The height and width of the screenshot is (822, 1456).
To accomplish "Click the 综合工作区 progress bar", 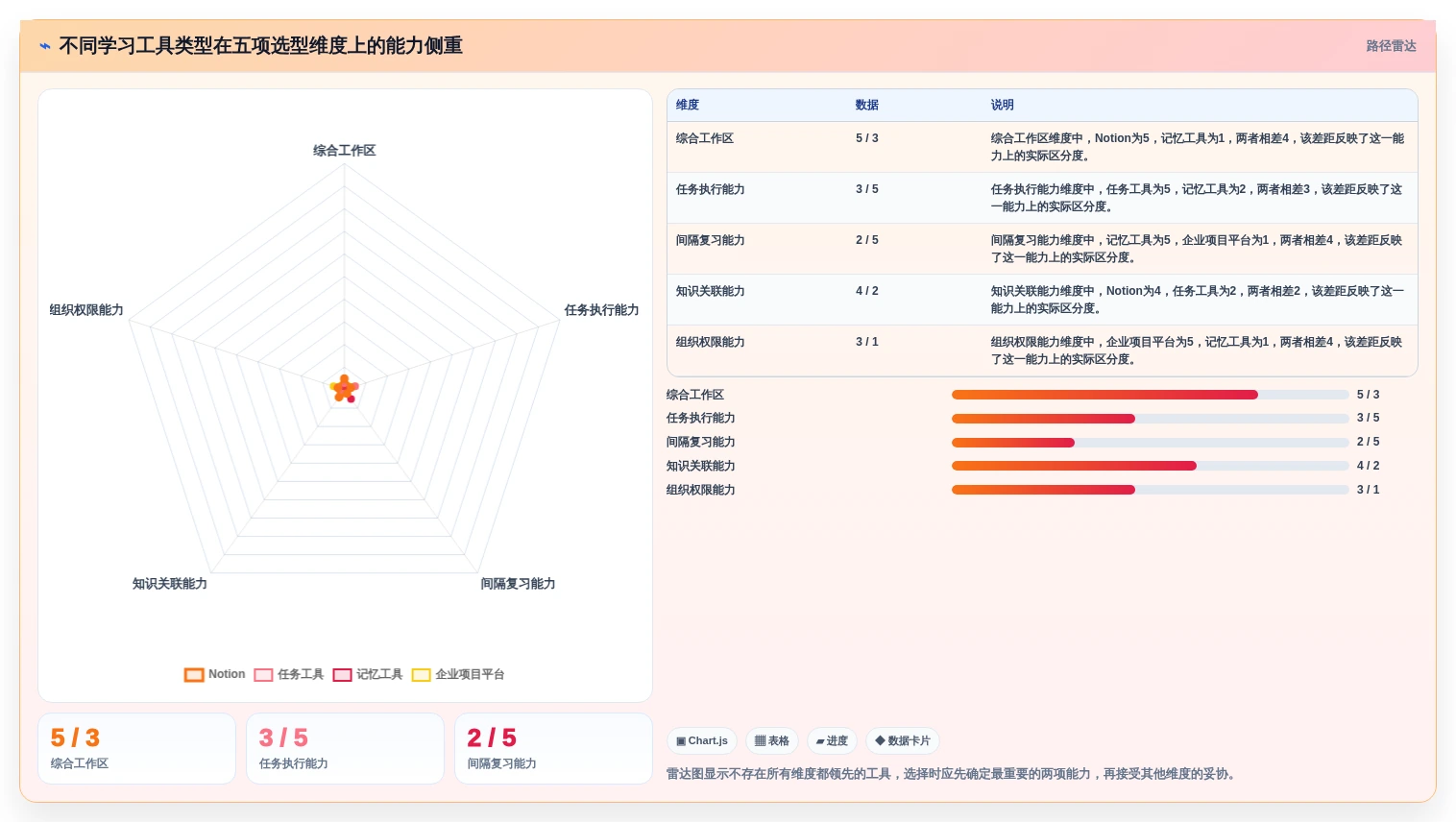I will coord(1151,395).
